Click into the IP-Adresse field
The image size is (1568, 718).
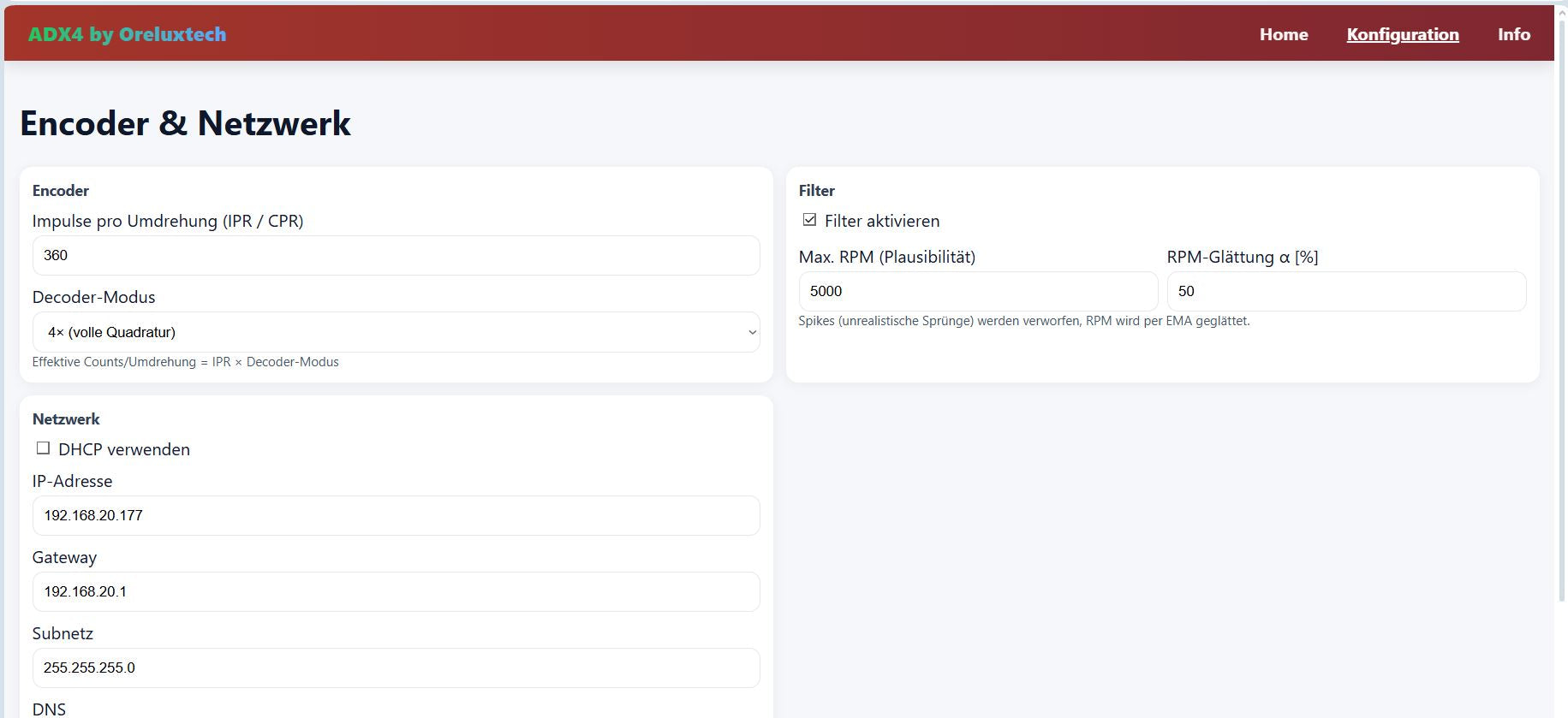(x=396, y=515)
